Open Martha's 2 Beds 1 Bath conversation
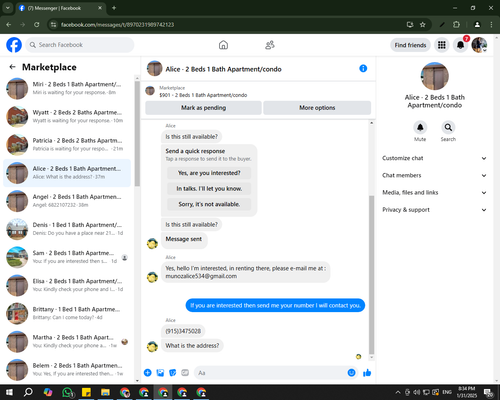This screenshot has height=400, width=500. 67,342
